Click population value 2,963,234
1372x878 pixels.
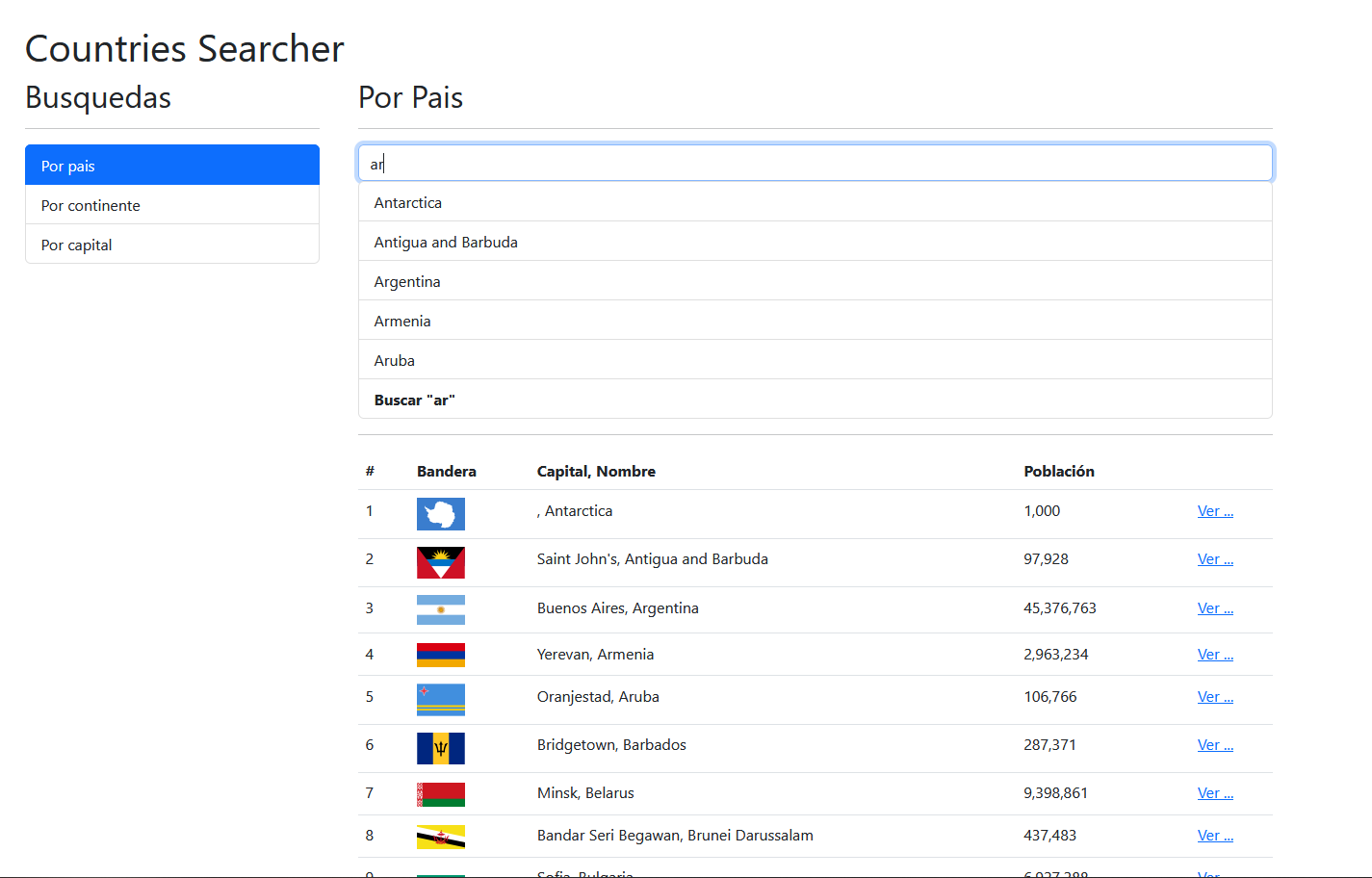(1056, 655)
